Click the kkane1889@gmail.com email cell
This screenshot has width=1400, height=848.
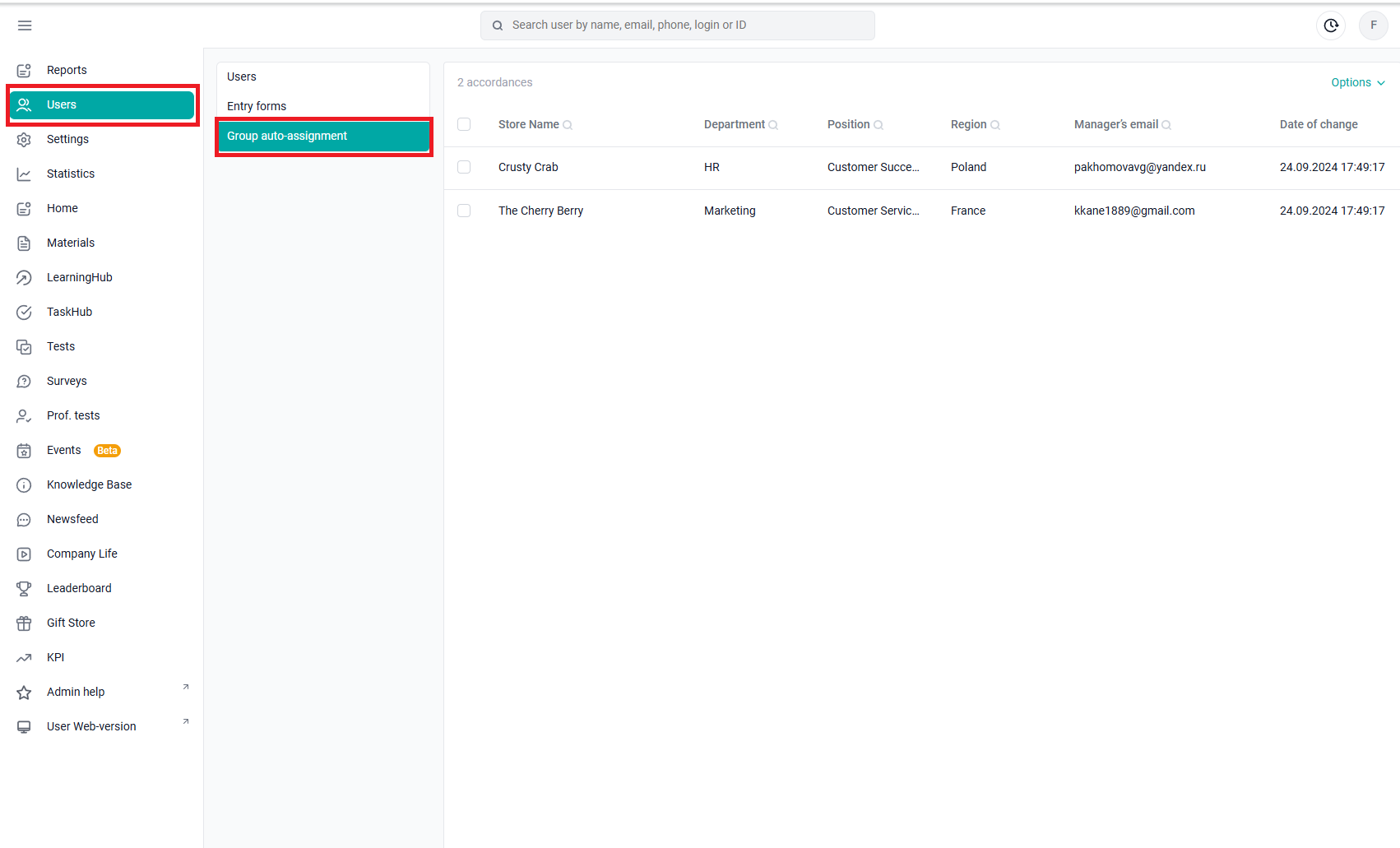click(1134, 211)
